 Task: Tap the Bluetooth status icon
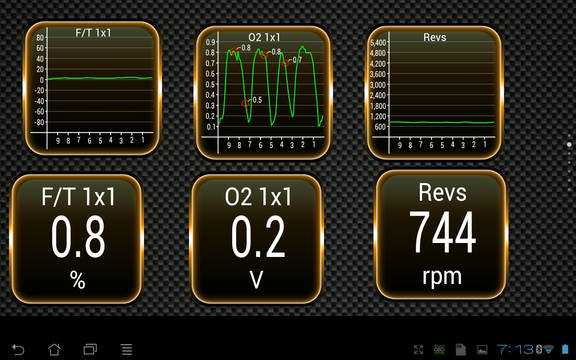(539, 349)
